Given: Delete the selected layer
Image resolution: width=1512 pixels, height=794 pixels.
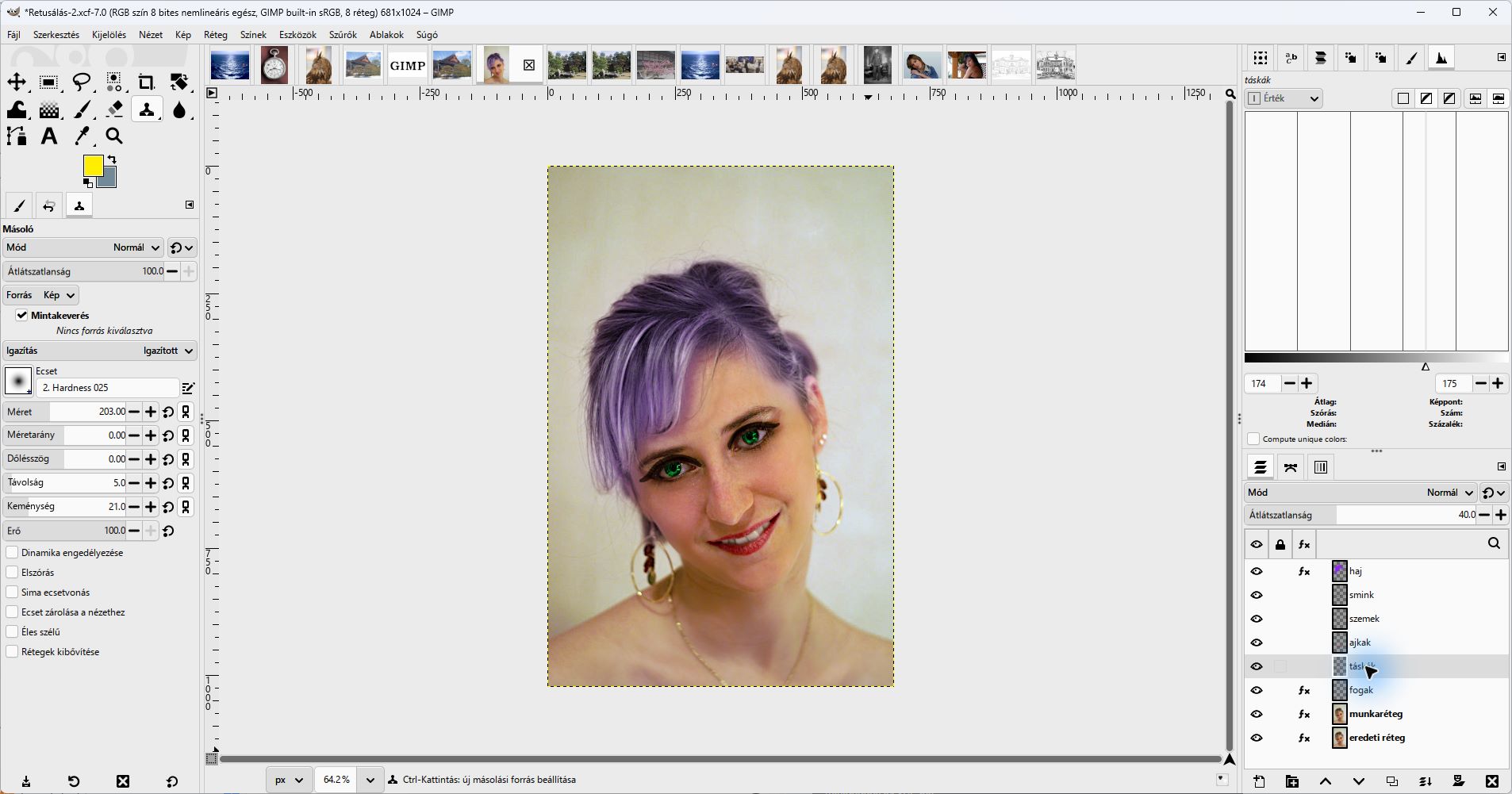Looking at the screenshot, I should point(1492,781).
